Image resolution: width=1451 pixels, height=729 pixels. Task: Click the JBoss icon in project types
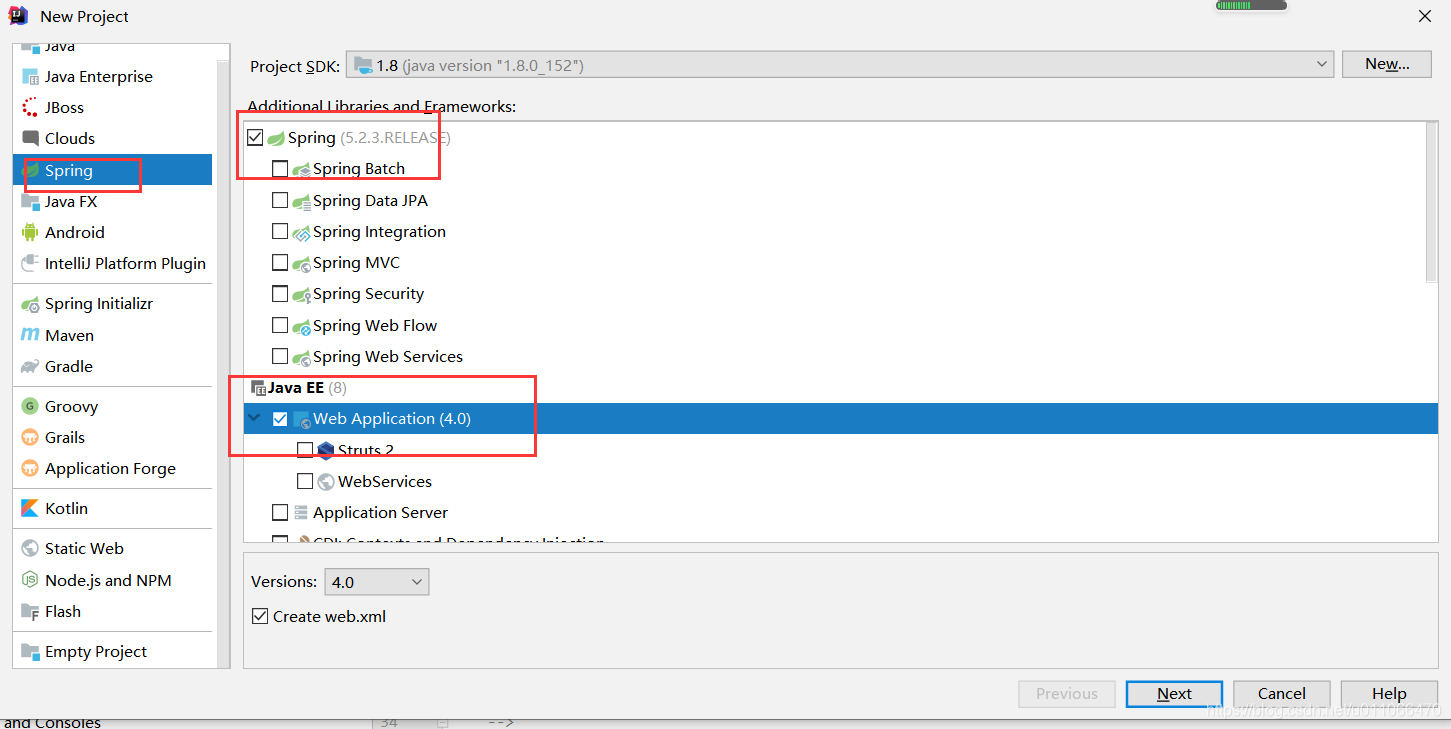pos(30,108)
